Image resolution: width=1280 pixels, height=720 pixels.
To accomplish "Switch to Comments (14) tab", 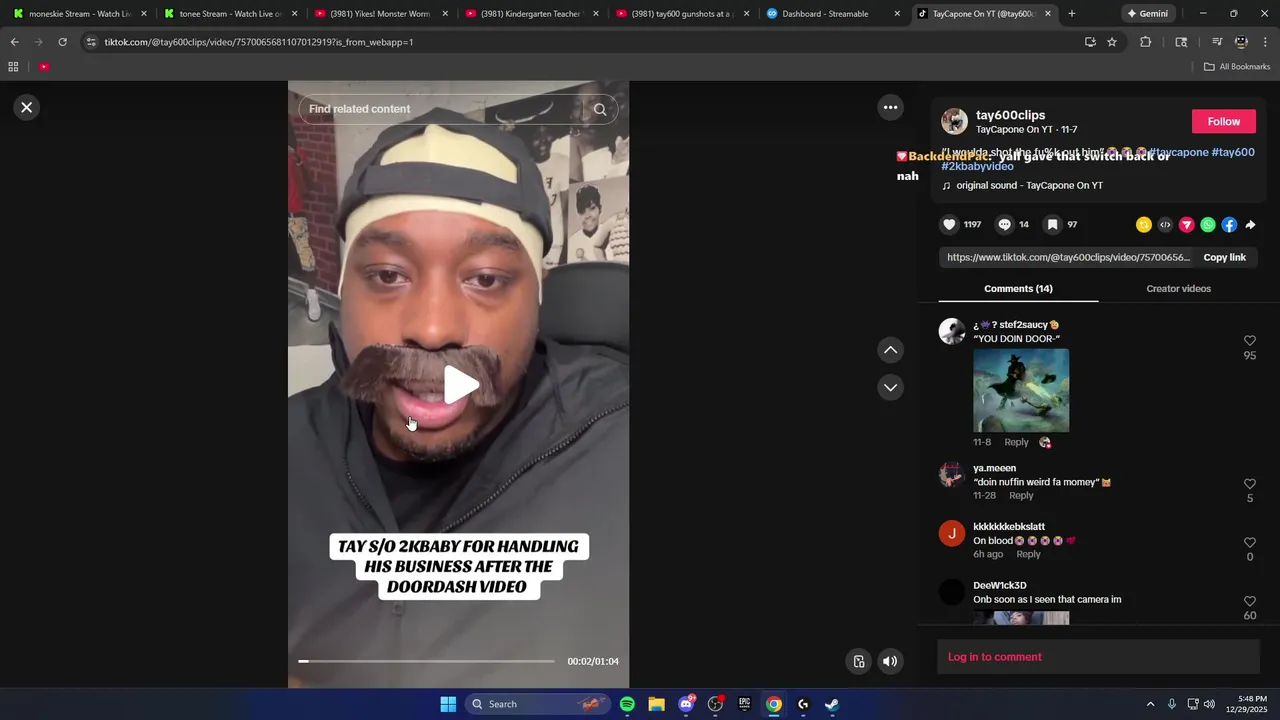I will pyautogui.click(x=1018, y=288).
